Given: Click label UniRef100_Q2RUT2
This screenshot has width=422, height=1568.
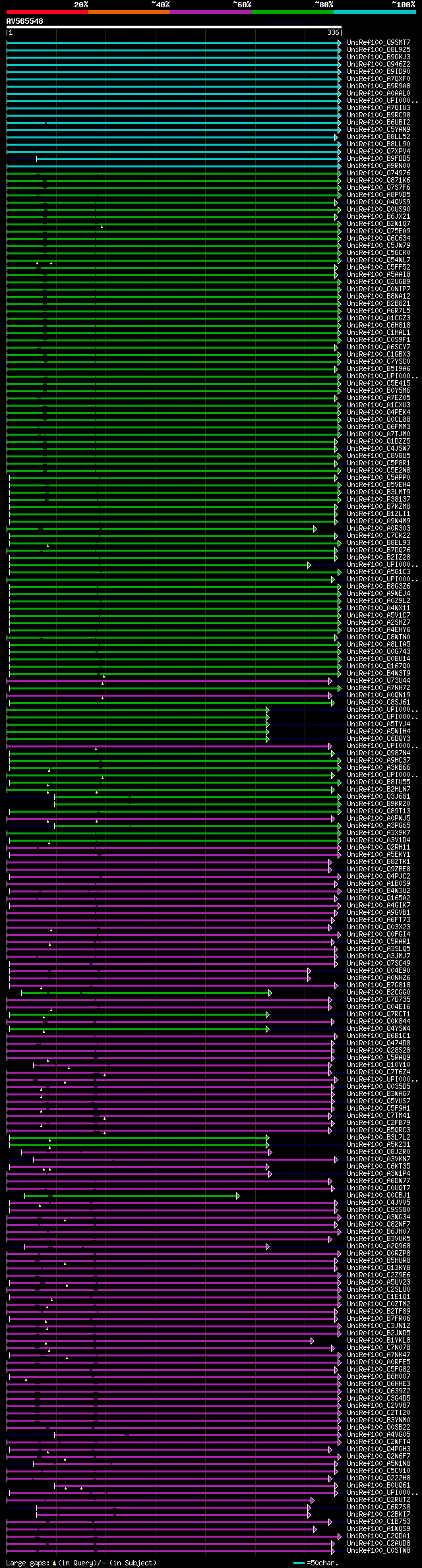Looking at the screenshot, I should (x=378, y=1499).
